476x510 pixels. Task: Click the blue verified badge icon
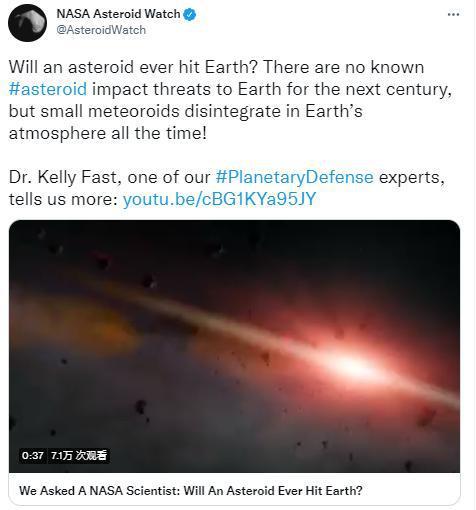(x=190, y=14)
